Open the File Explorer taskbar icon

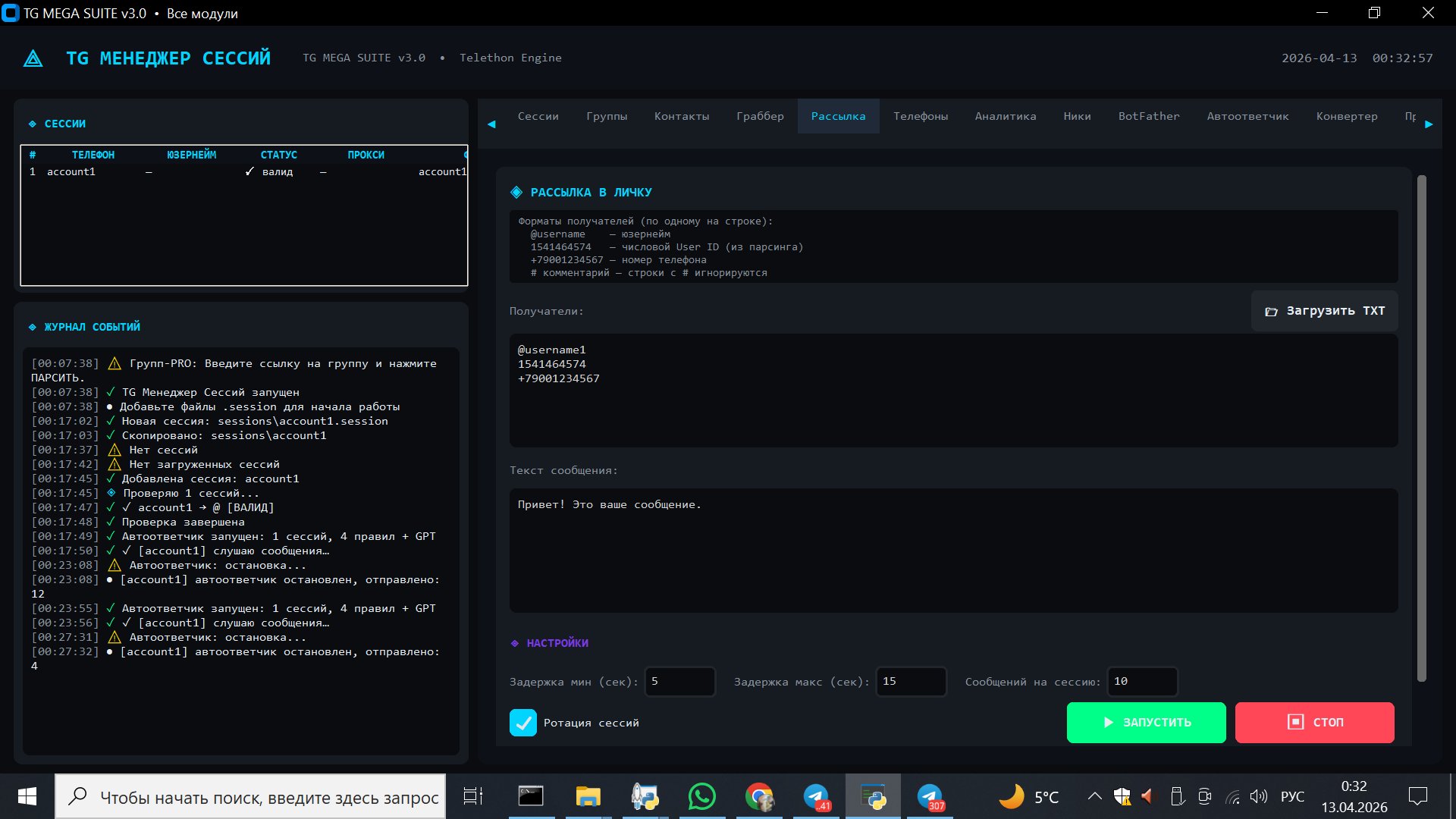tap(588, 796)
